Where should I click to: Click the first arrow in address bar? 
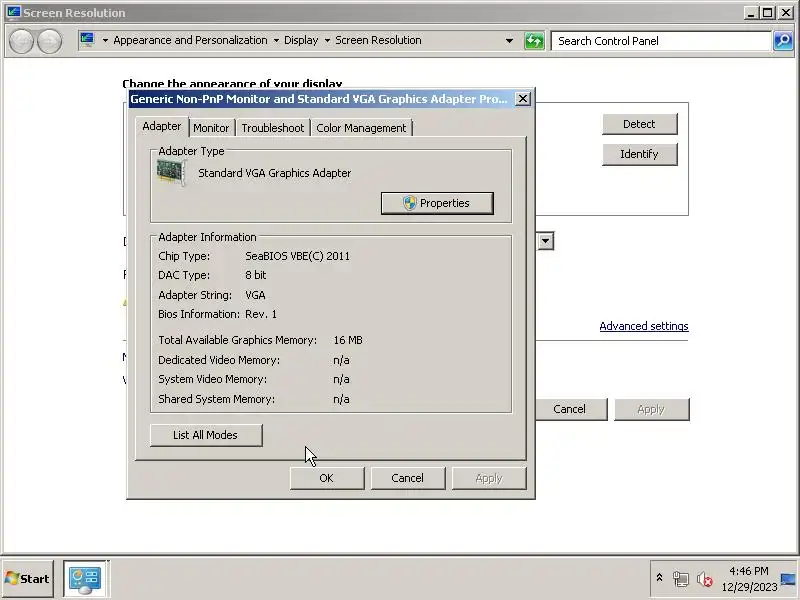coord(105,40)
